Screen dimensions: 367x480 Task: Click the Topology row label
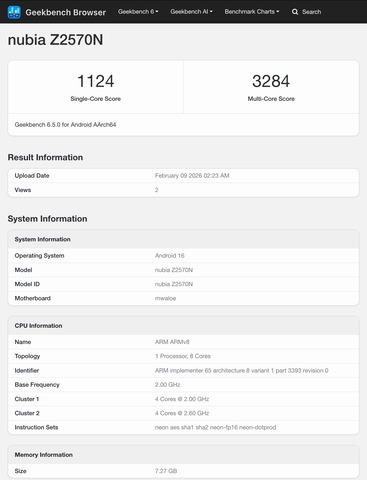(27, 356)
